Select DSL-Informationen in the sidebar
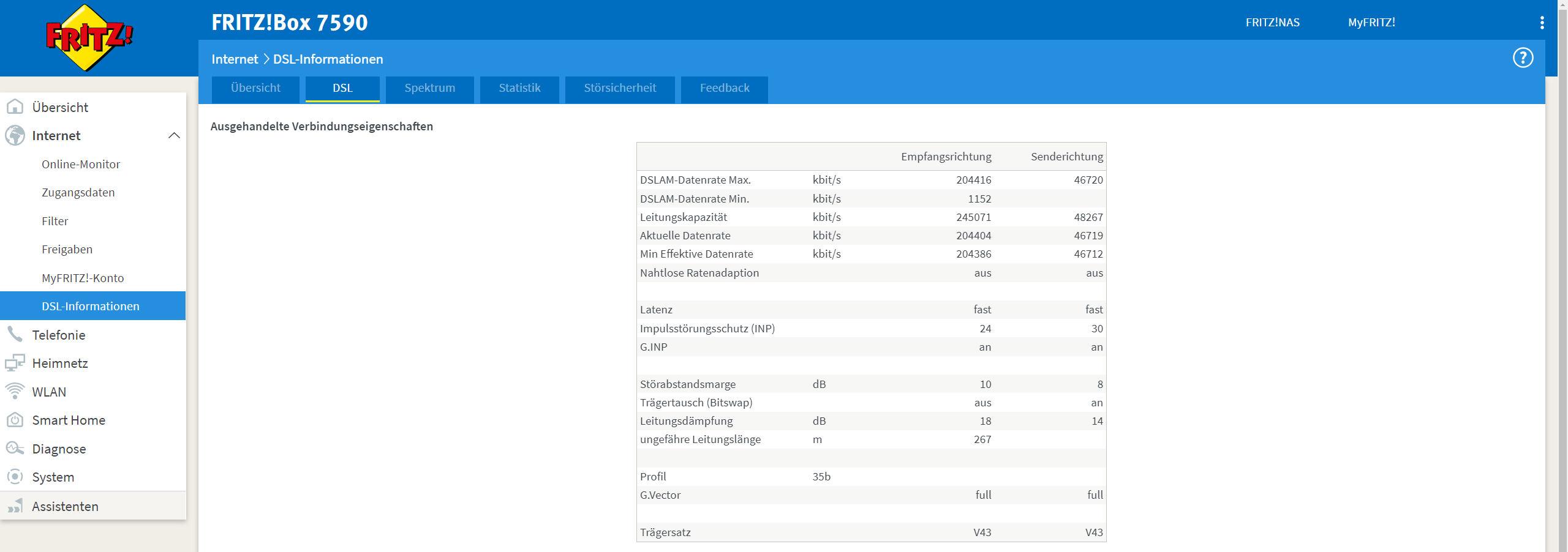The height and width of the screenshot is (552, 1568). point(92,306)
